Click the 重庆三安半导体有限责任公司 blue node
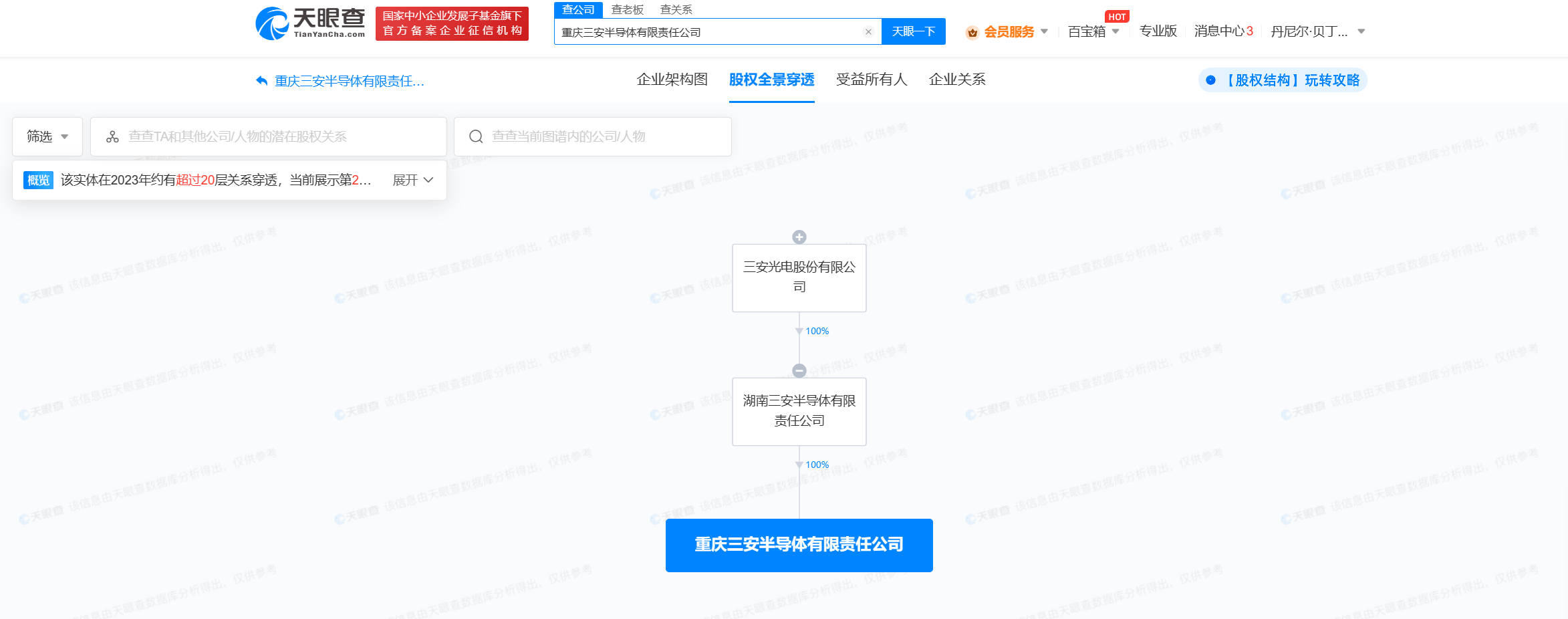1568x619 pixels. 799,545
